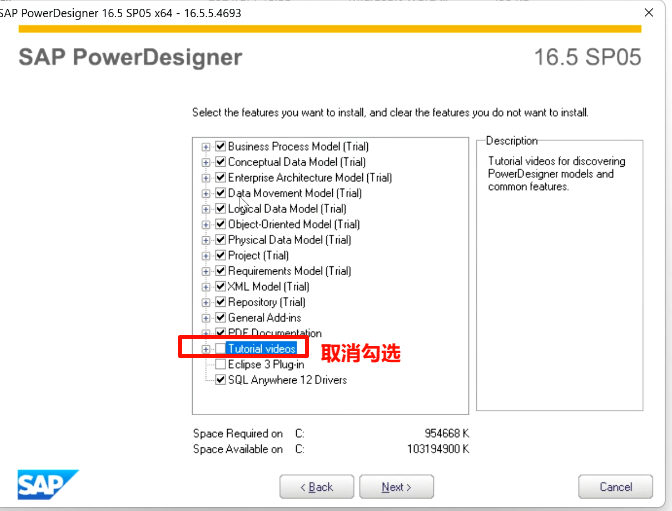This screenshot has height=511, width=672.
Task: Select the General Add-ins tree item
Action: point(264,318)
